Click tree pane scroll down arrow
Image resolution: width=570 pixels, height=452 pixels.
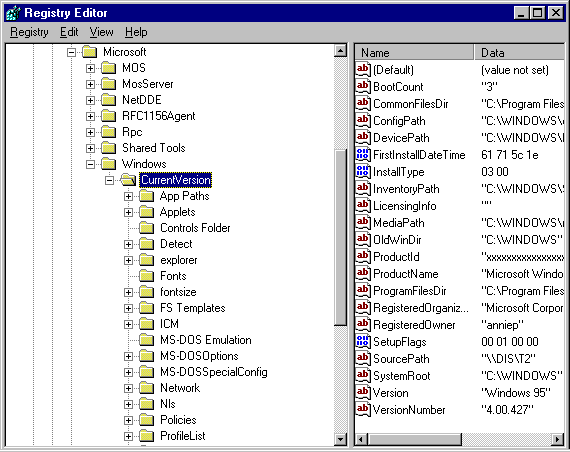click(340, 439)
